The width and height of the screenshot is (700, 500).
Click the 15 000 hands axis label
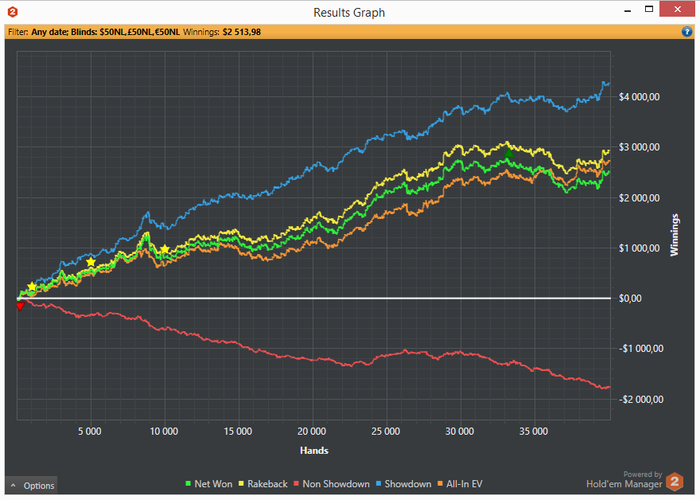[238, 431]
